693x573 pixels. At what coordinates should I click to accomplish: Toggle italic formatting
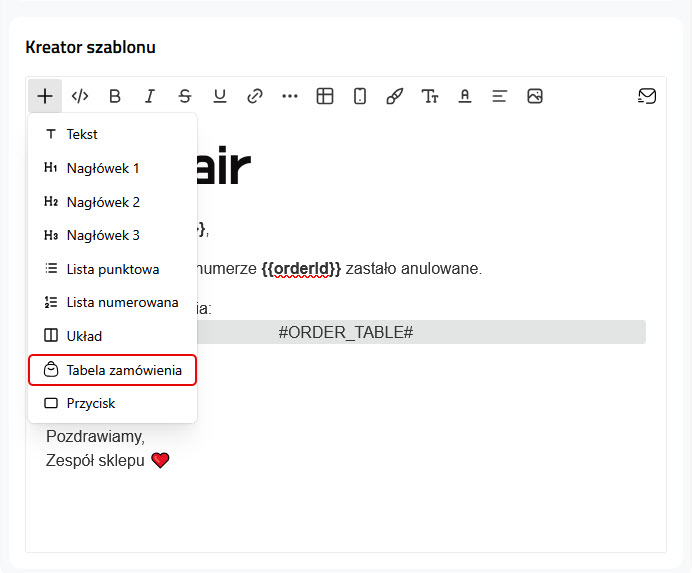pyautogui.click(x=150, y=96)
